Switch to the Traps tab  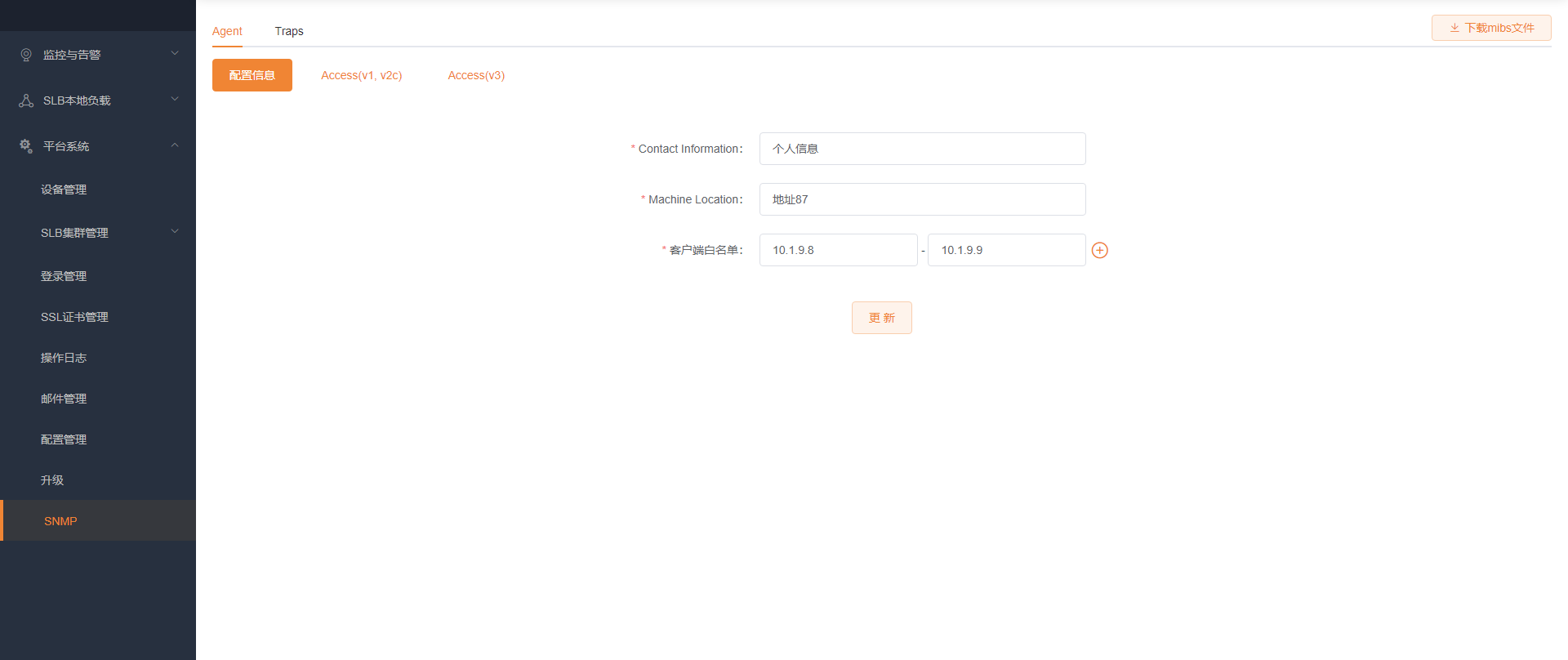click(x=289, y=31)
